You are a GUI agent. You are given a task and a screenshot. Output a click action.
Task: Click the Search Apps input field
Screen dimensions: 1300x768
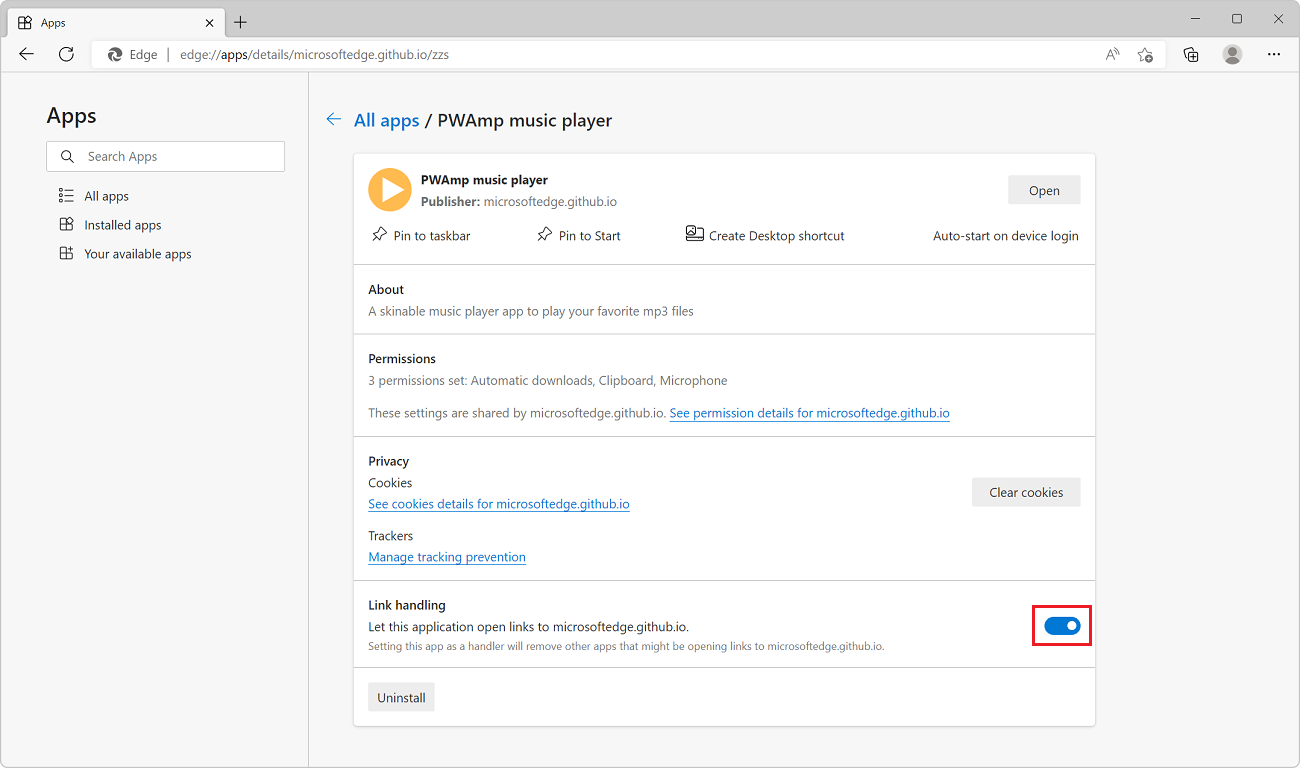[165, 156]
